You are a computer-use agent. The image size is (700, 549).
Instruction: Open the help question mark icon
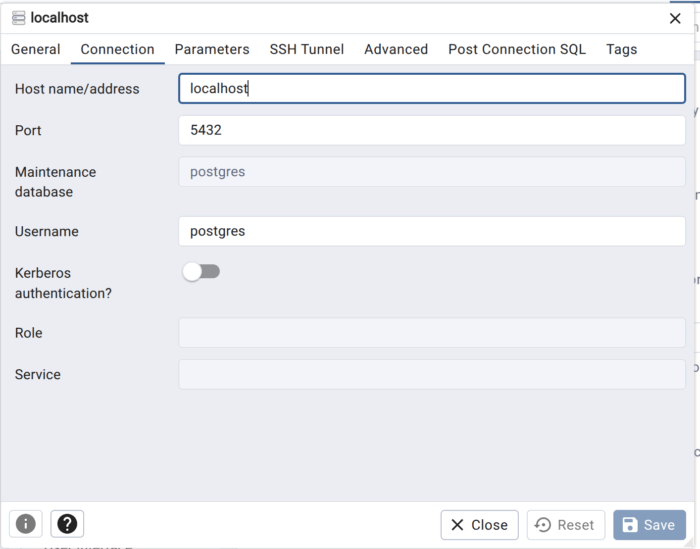tap(67, 524)
